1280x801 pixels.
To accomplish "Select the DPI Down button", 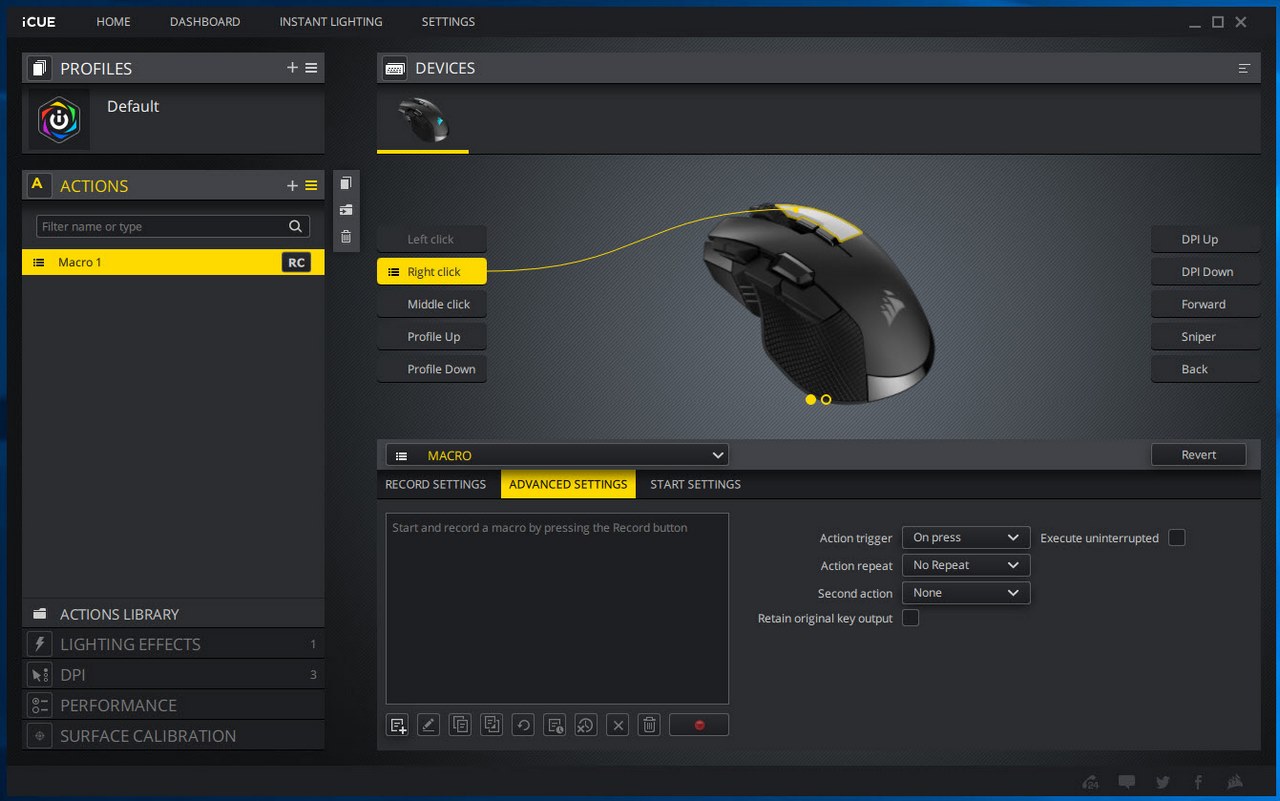I will pyautogui.click(x=1205, y=272).
